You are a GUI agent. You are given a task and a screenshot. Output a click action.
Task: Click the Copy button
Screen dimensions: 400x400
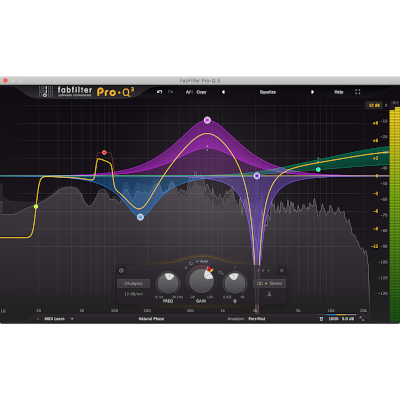(x=201, y=92)
